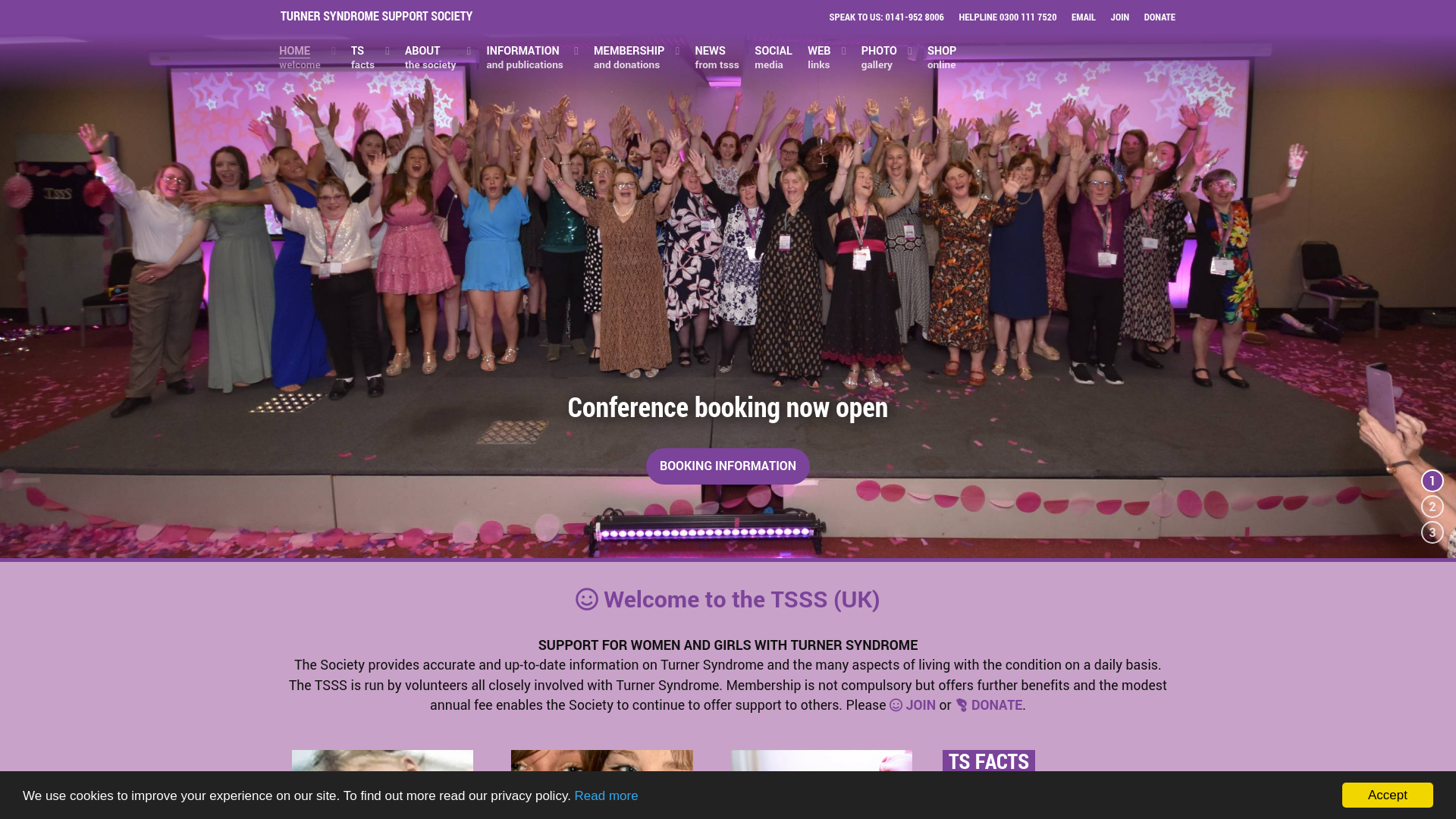Expand submenu arrow next to INFORMATION and publications
The width and height of the screenshot is (1456, 819).
[x=576, y=52]
